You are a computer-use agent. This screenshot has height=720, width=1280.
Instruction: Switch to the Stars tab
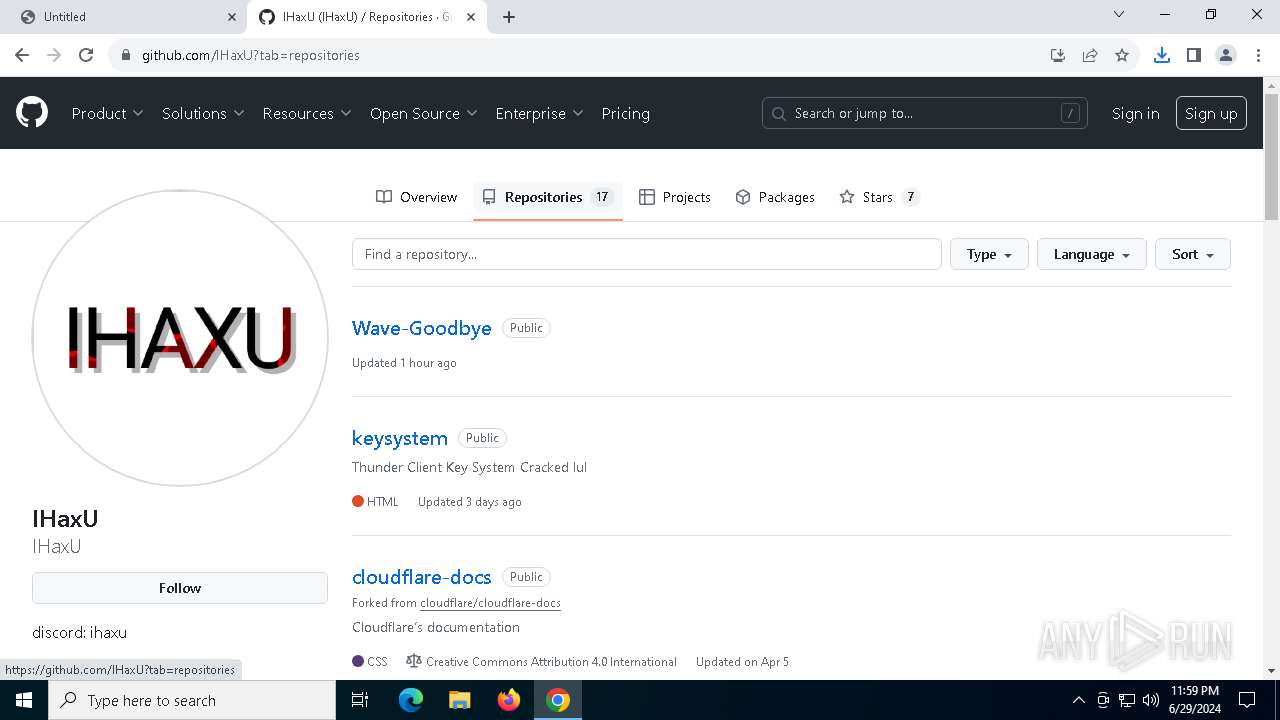879,197
